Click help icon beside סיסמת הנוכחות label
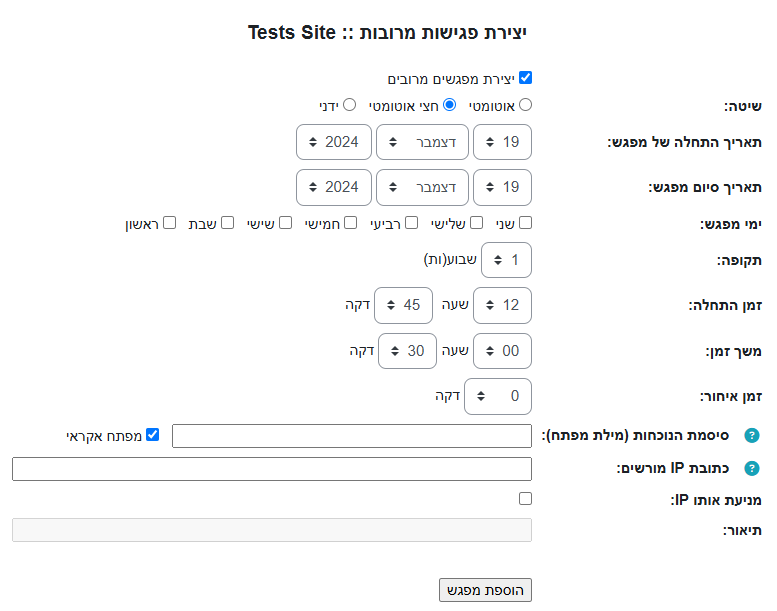Screen dimensions: 777x611 click(752, 436)
